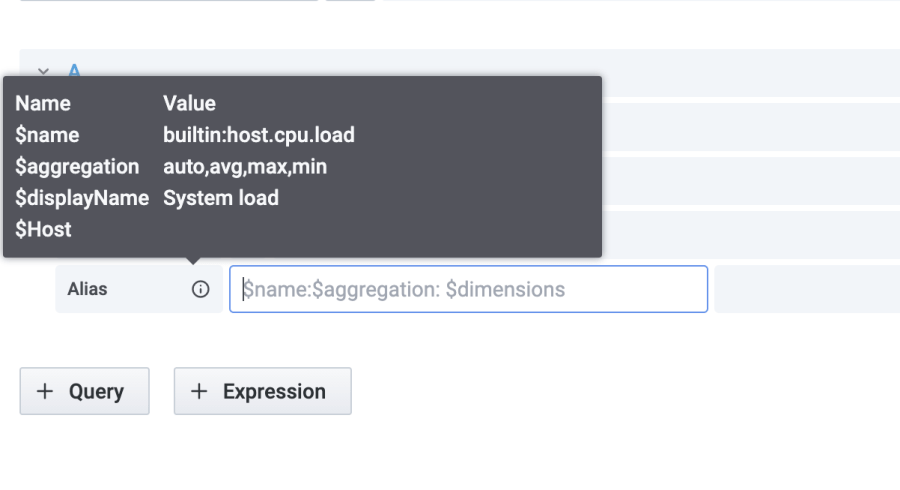Add a new query with Query button
This screenshot has width=900, height=490.
tap(85, 391)
